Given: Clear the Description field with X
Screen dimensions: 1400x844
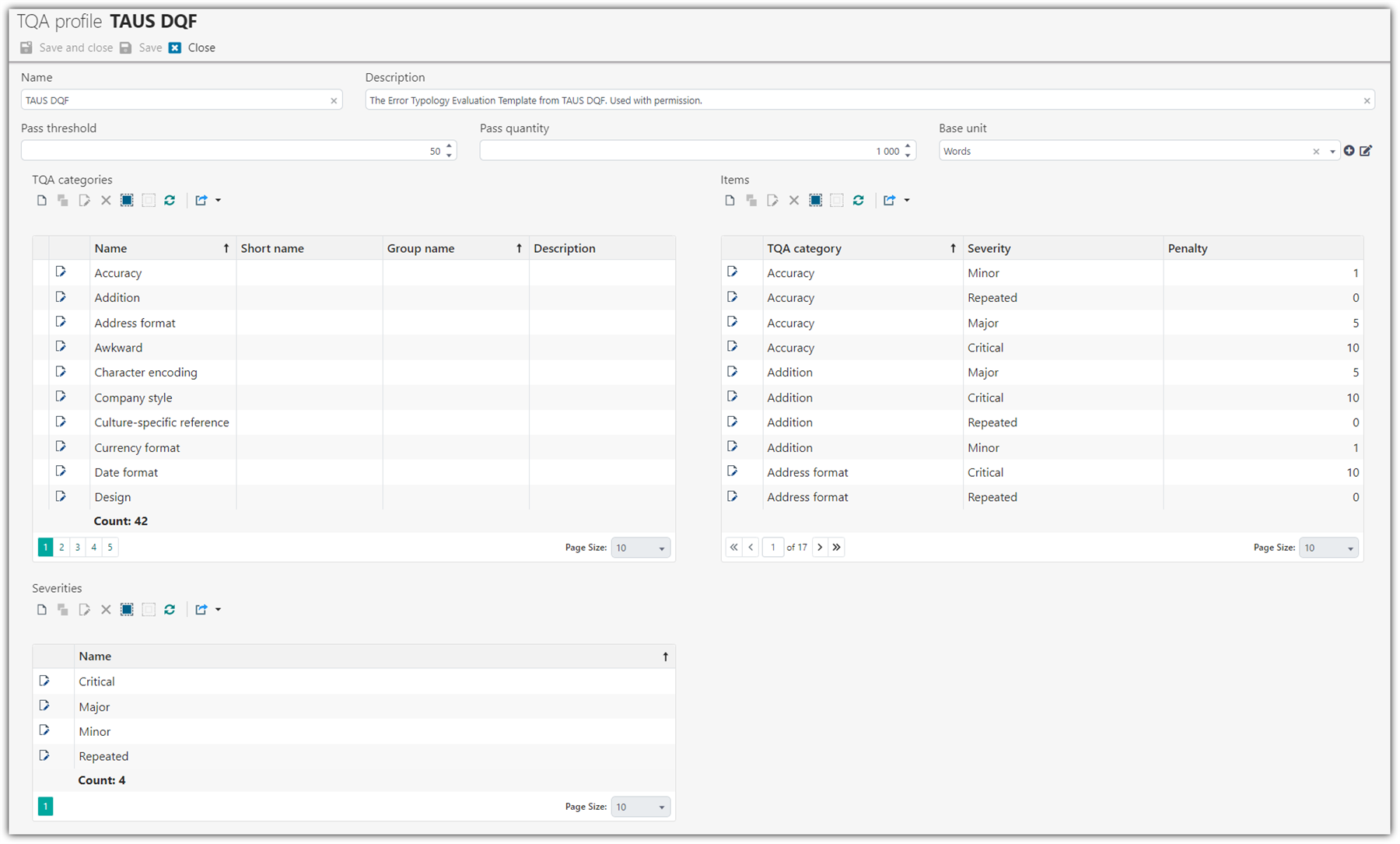Looking at the screenshot, I should coord(1367,100).
